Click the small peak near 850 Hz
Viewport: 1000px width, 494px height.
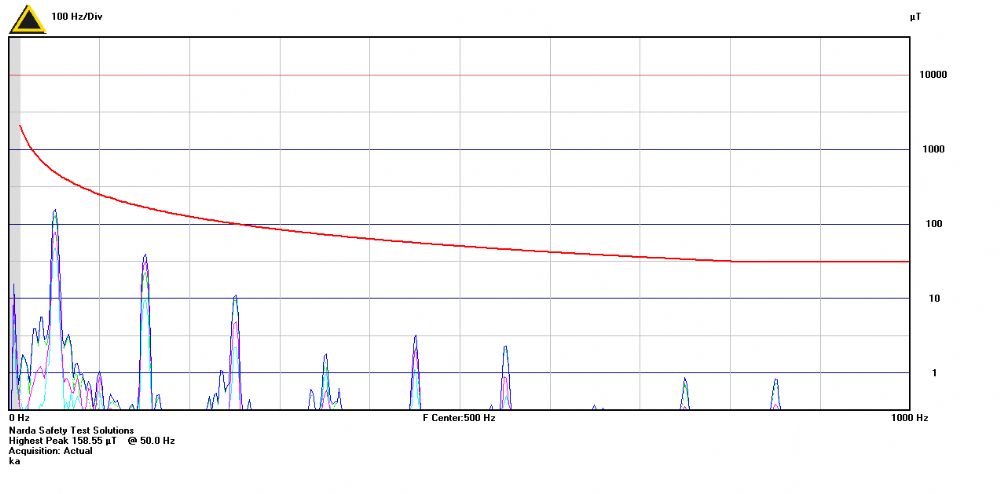(776, 394)
